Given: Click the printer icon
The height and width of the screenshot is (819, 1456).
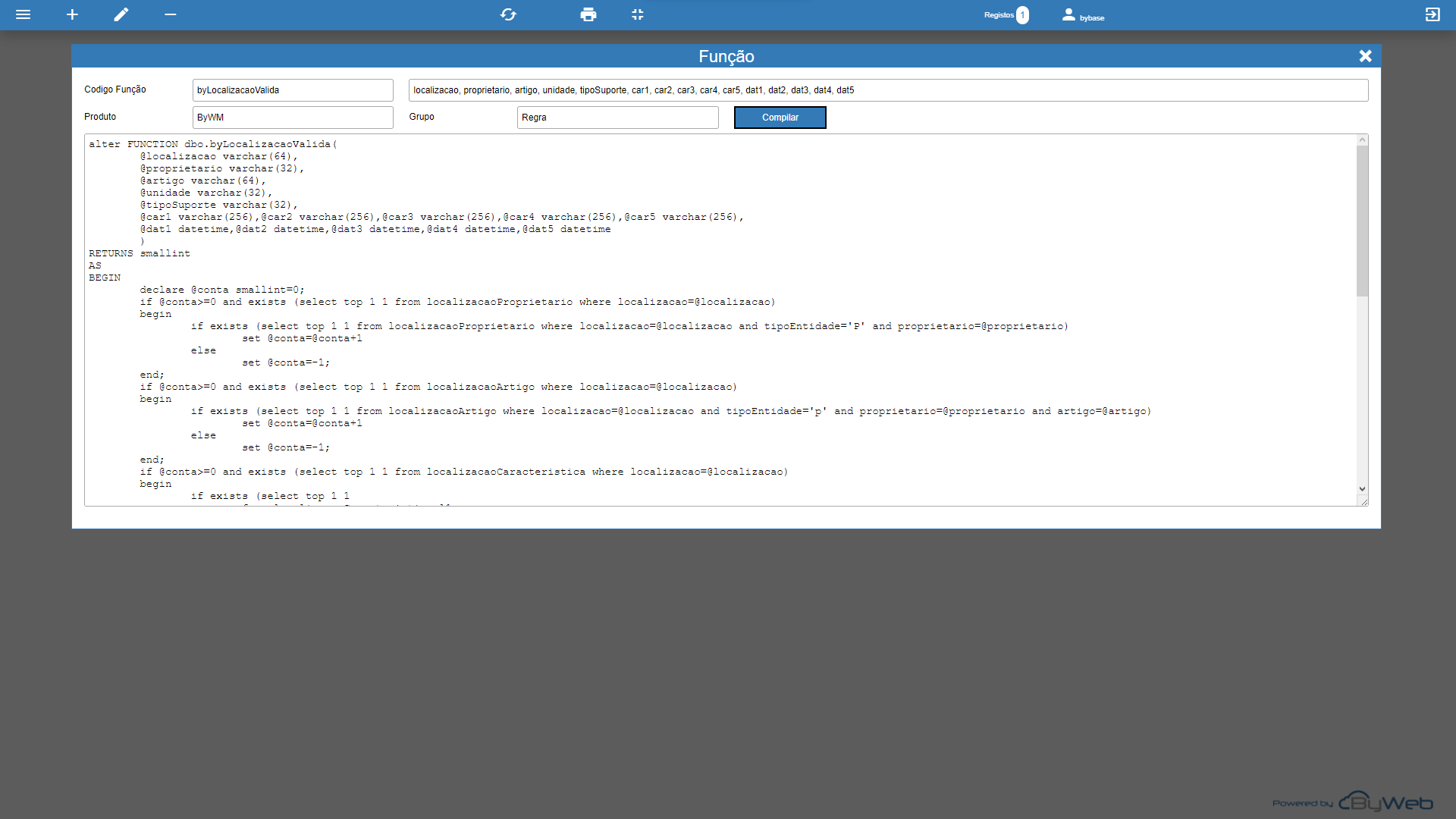Looking at the screenshot, I should click(588, 14).
